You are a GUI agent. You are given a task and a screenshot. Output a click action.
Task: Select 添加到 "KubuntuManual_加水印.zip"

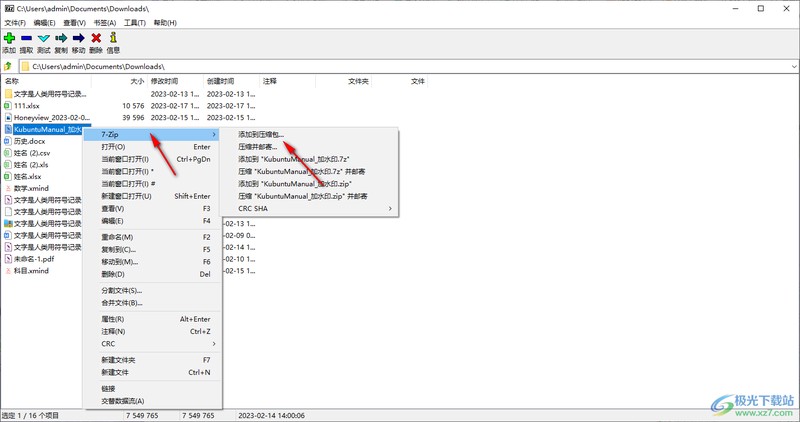(309, 184)
